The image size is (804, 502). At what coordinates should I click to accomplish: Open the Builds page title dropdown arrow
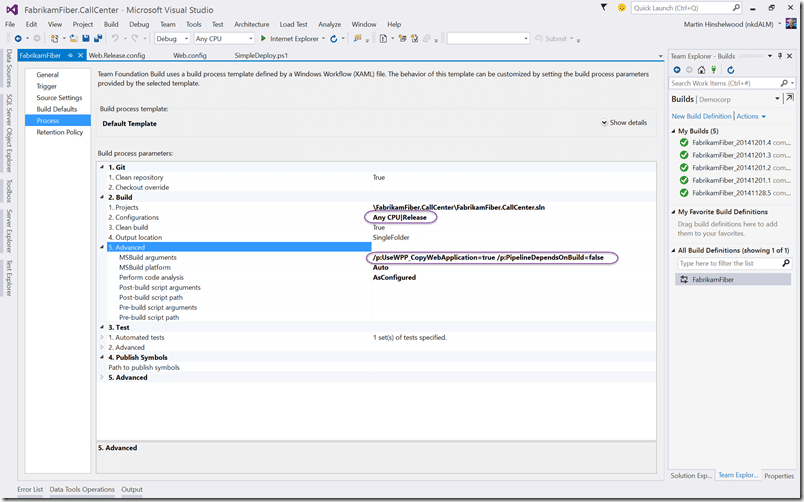coord(777,98)
